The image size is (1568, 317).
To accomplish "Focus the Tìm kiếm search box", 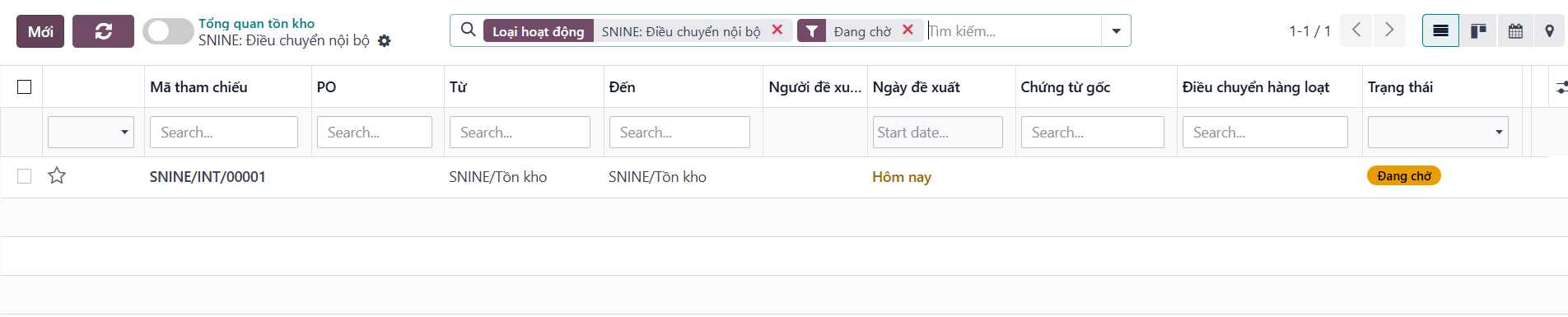I will click(x=1013, y=31).
